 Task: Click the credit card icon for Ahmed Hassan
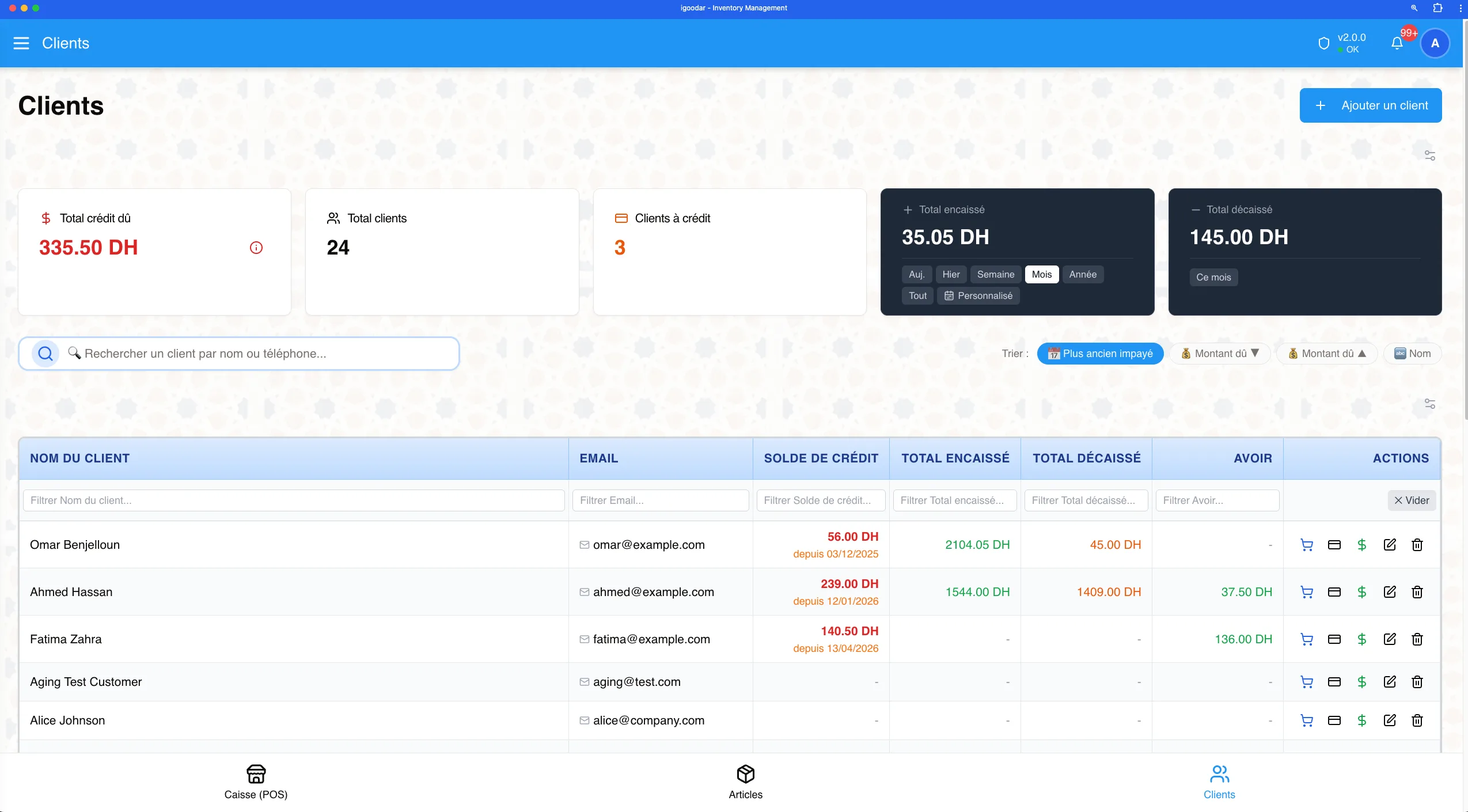1334,592
